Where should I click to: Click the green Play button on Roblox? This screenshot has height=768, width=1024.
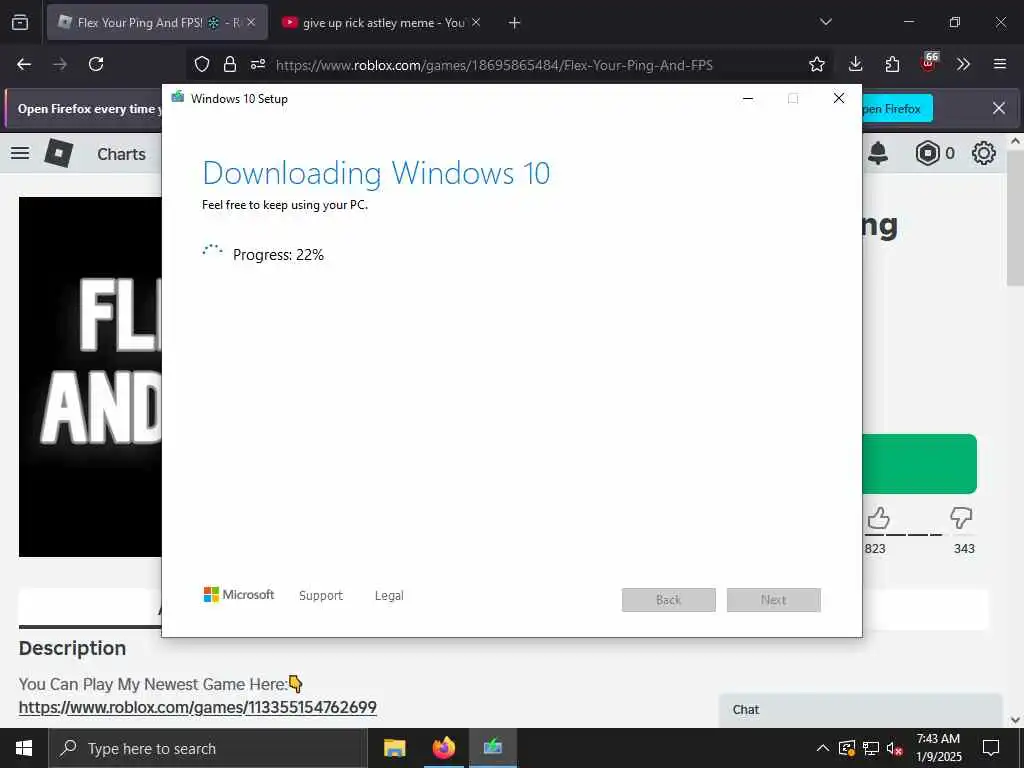click(920, 464)
